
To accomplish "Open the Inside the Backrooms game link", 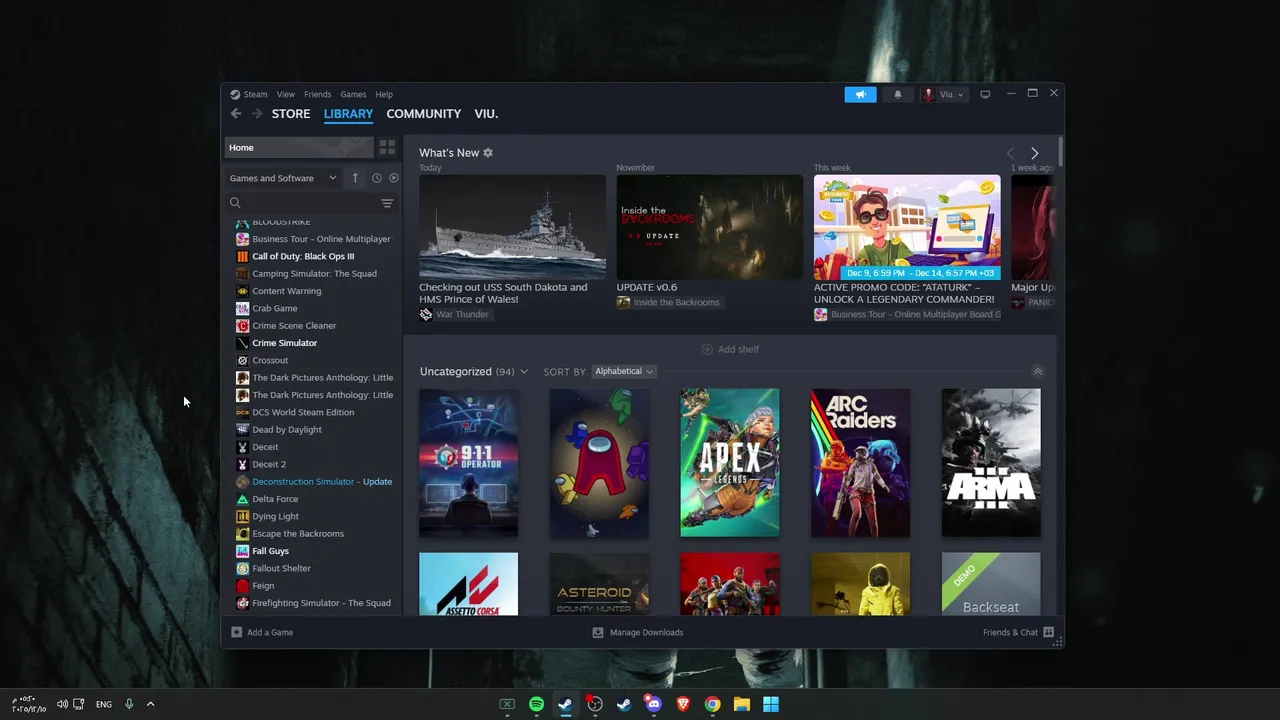I will (x=668, y=302).
